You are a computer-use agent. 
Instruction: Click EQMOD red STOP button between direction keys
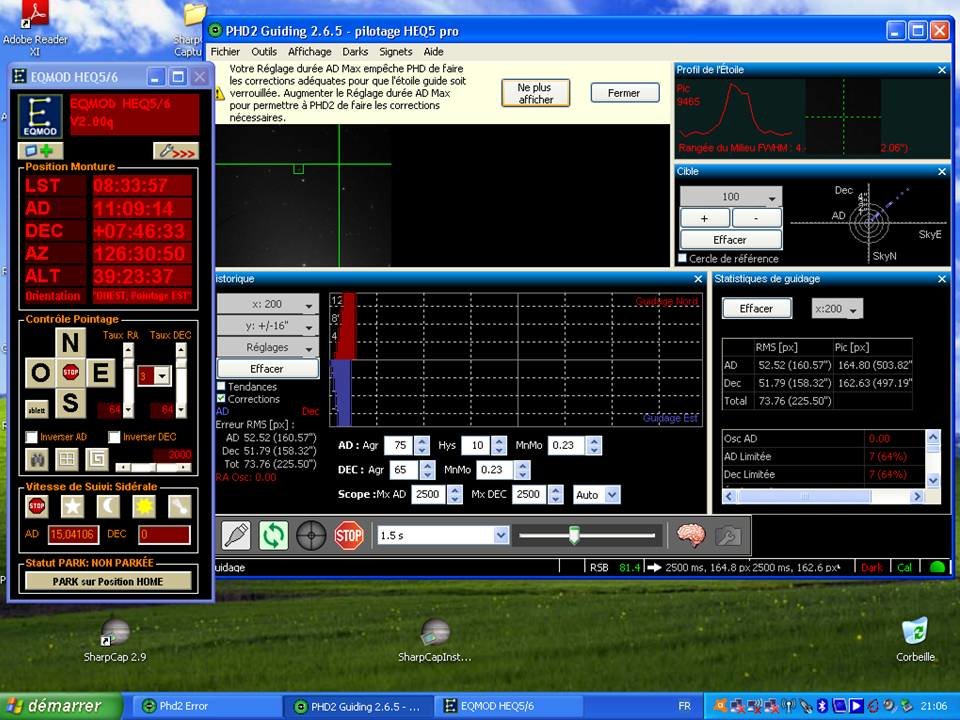pos(70,372)
